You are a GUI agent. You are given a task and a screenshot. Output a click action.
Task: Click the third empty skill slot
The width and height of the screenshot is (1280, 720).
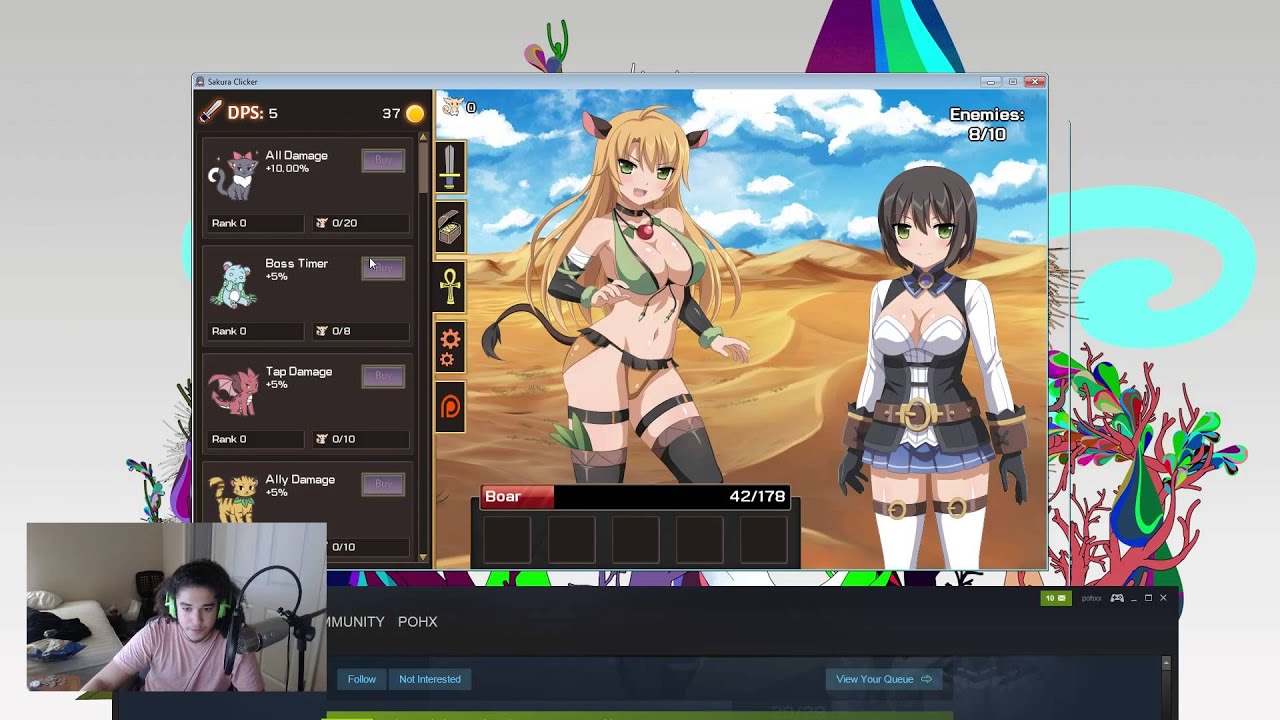(635, 538)
